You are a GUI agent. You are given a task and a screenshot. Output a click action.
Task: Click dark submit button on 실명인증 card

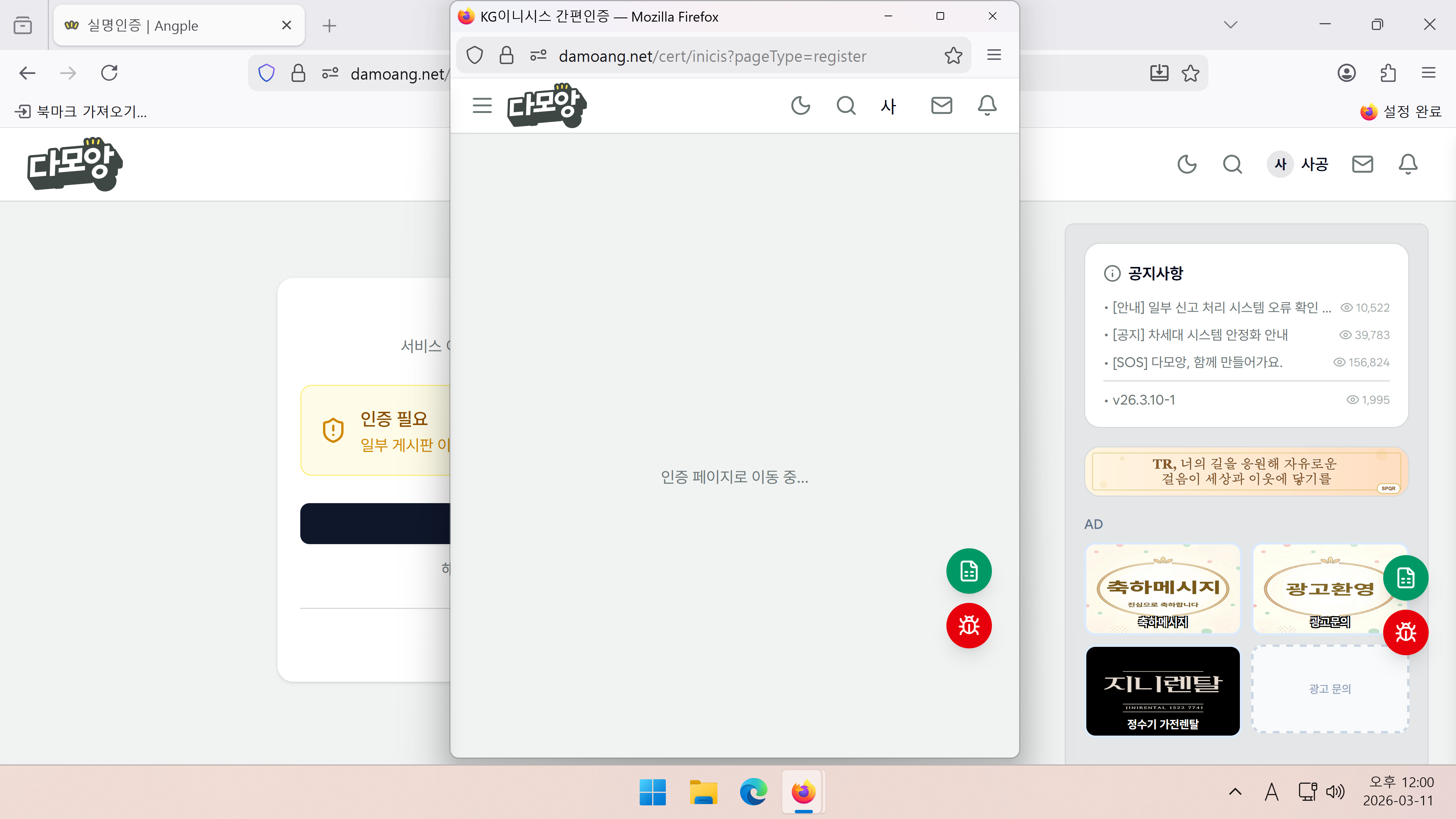[375, 523]
